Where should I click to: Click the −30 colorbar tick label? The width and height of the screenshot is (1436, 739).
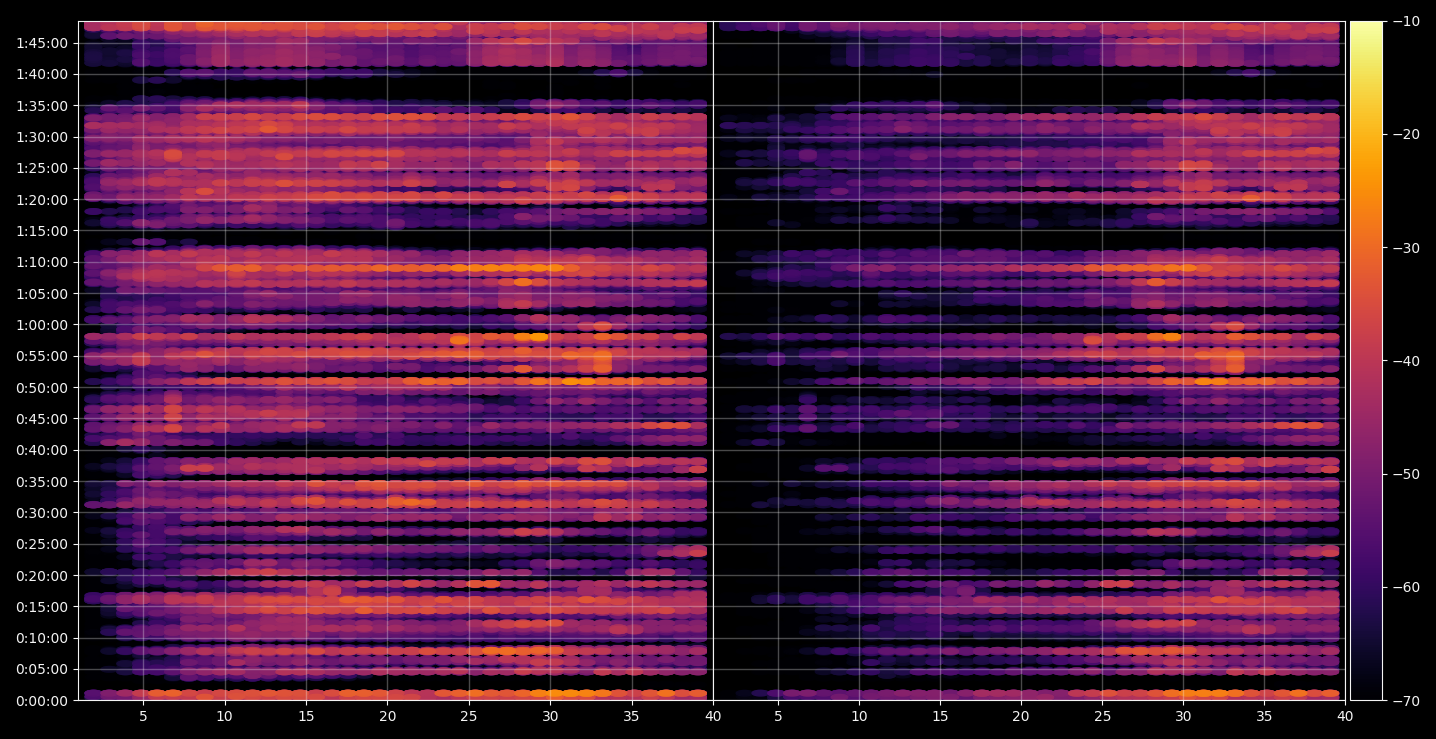click(x=1405, y=248)
